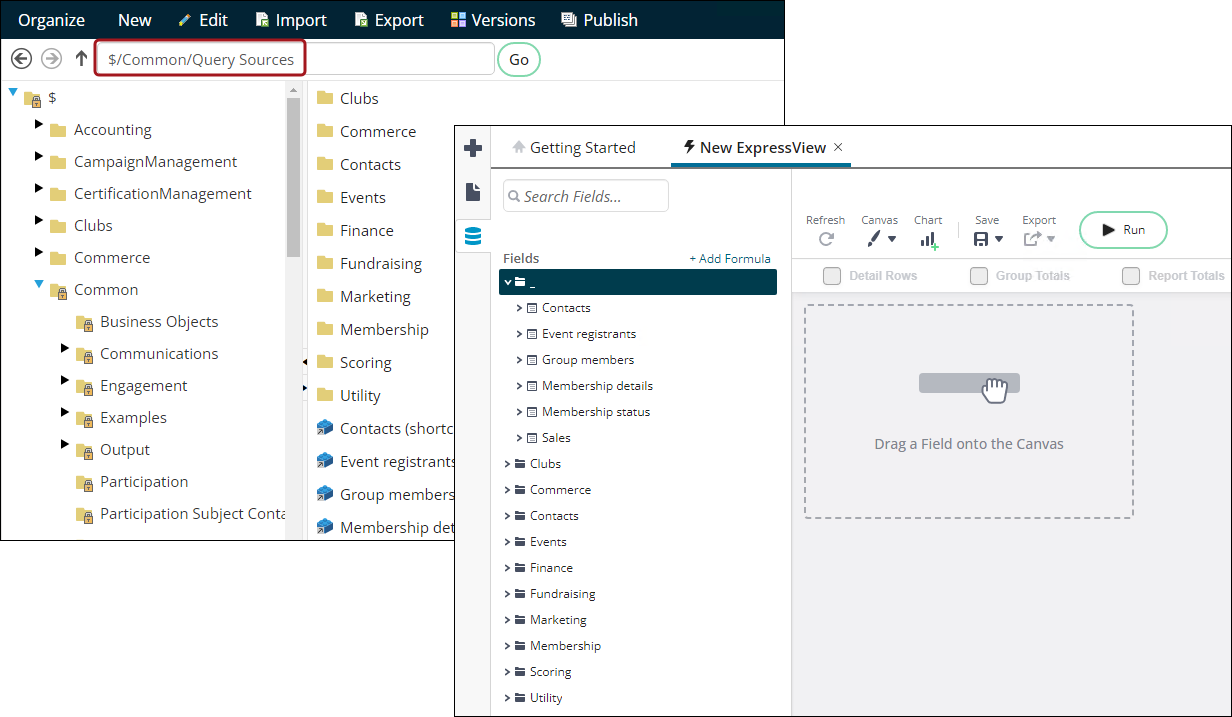Click the Chart icon in toolbar

click(x=928, y=240)
